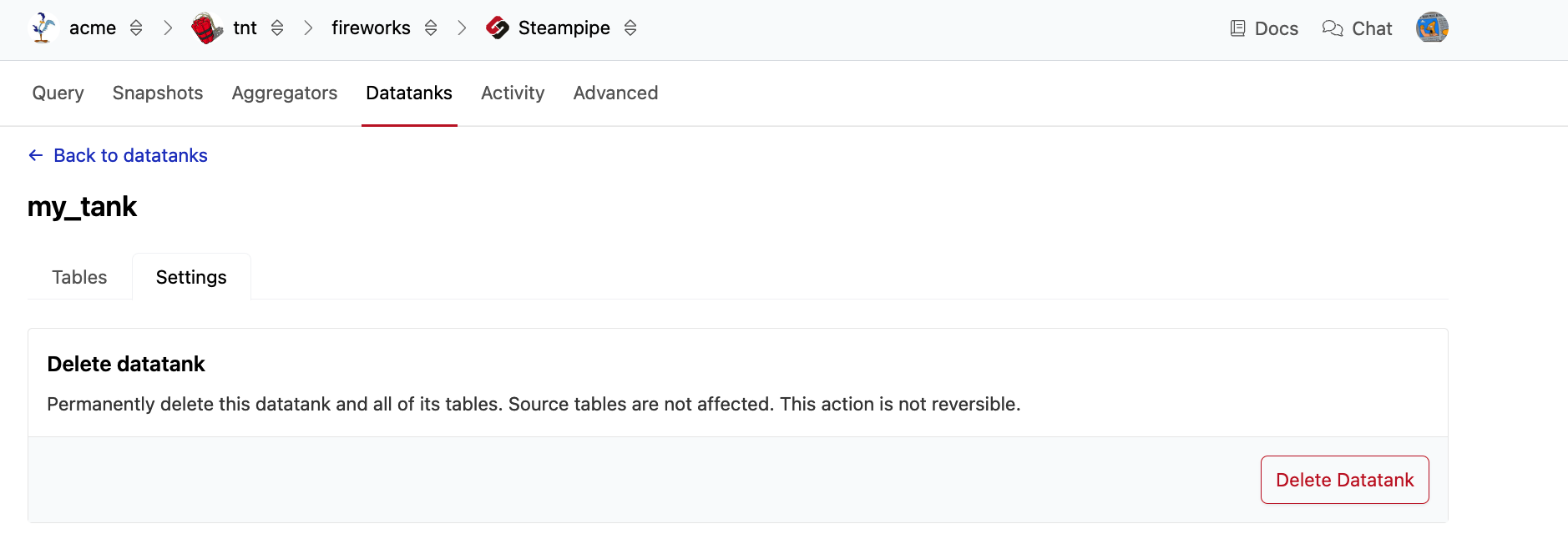Switch to the Snapshots tab

point(158,93)
